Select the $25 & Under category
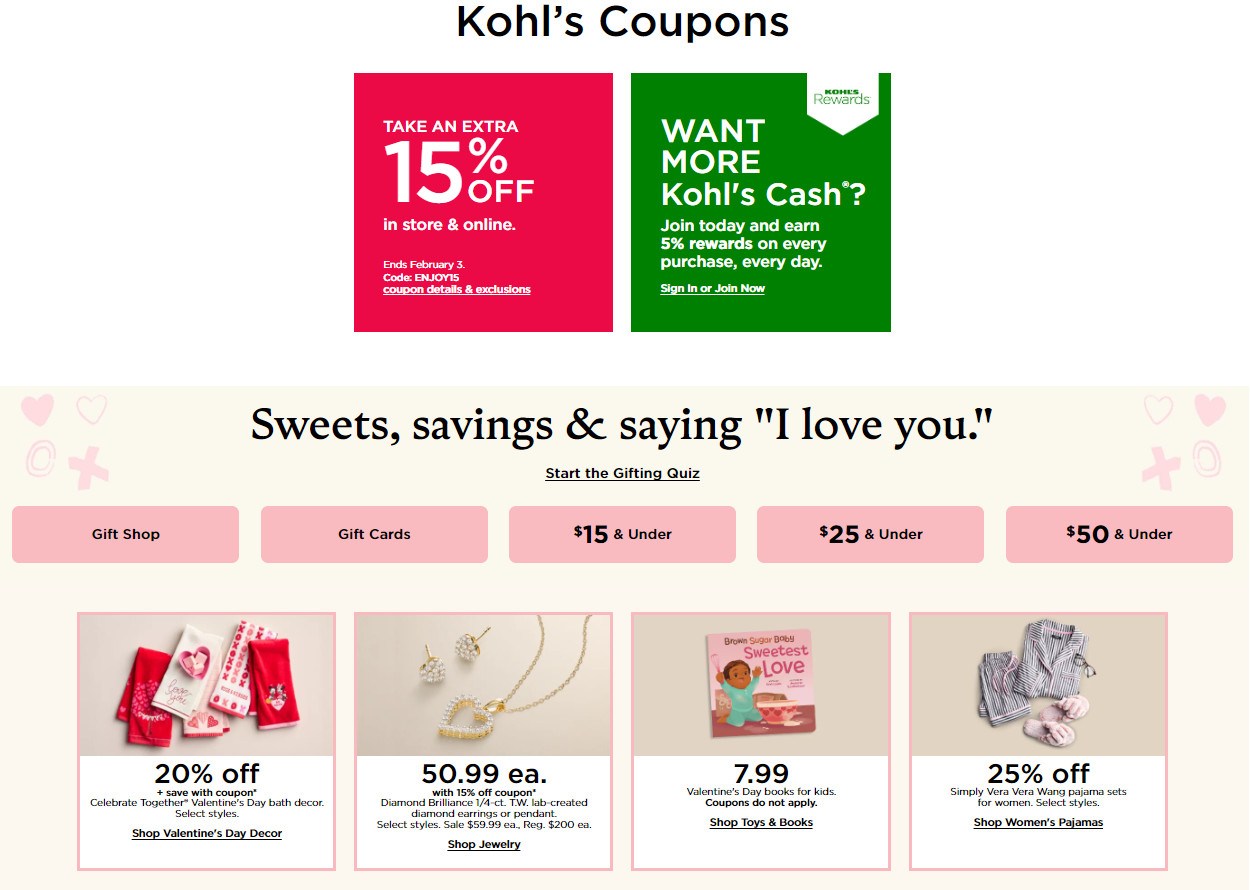Image resolution: width=1250 pixels, height=890 pixels. [x=869, y=534]
